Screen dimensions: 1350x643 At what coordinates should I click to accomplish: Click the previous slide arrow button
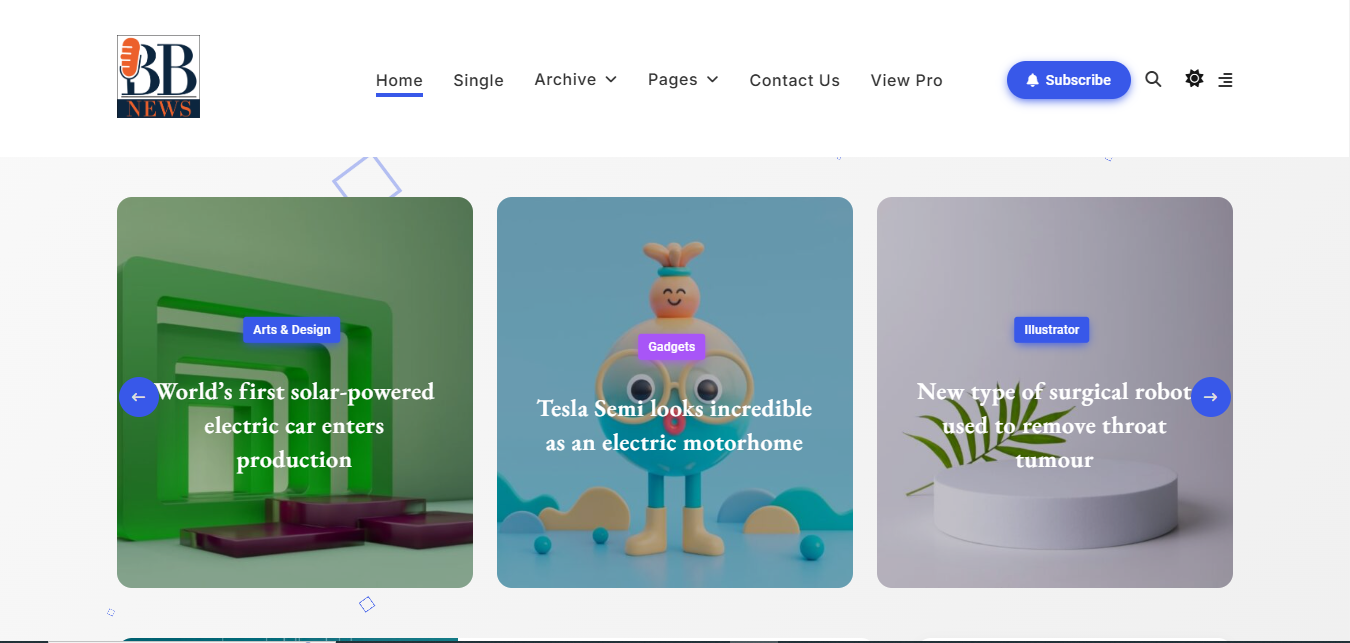139,397
